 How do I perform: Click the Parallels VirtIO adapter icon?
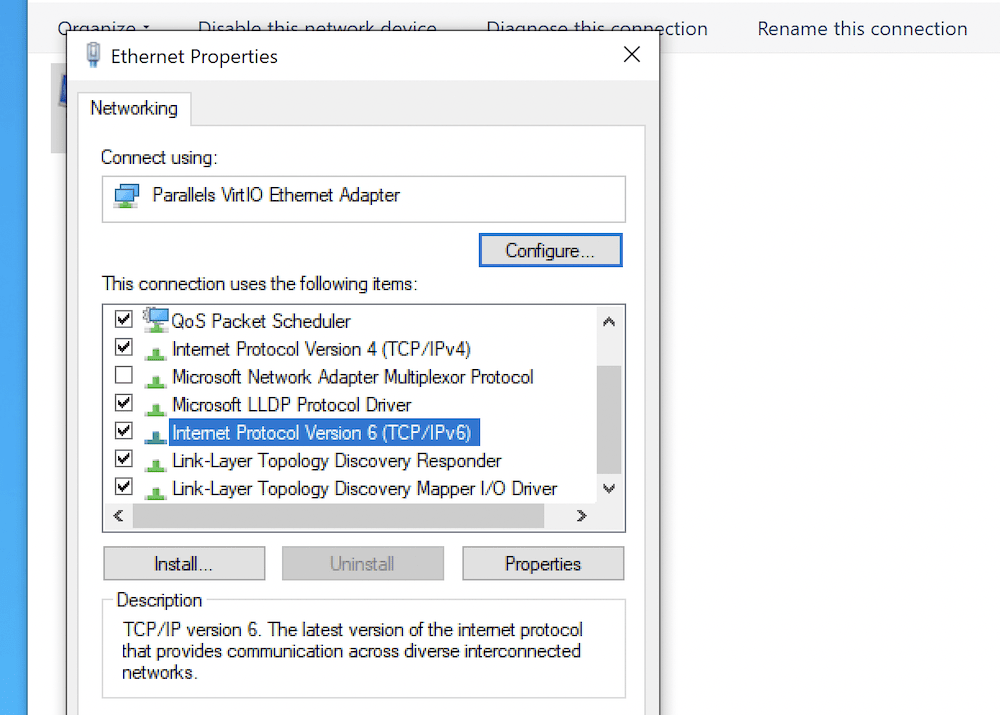click(126, 196)
